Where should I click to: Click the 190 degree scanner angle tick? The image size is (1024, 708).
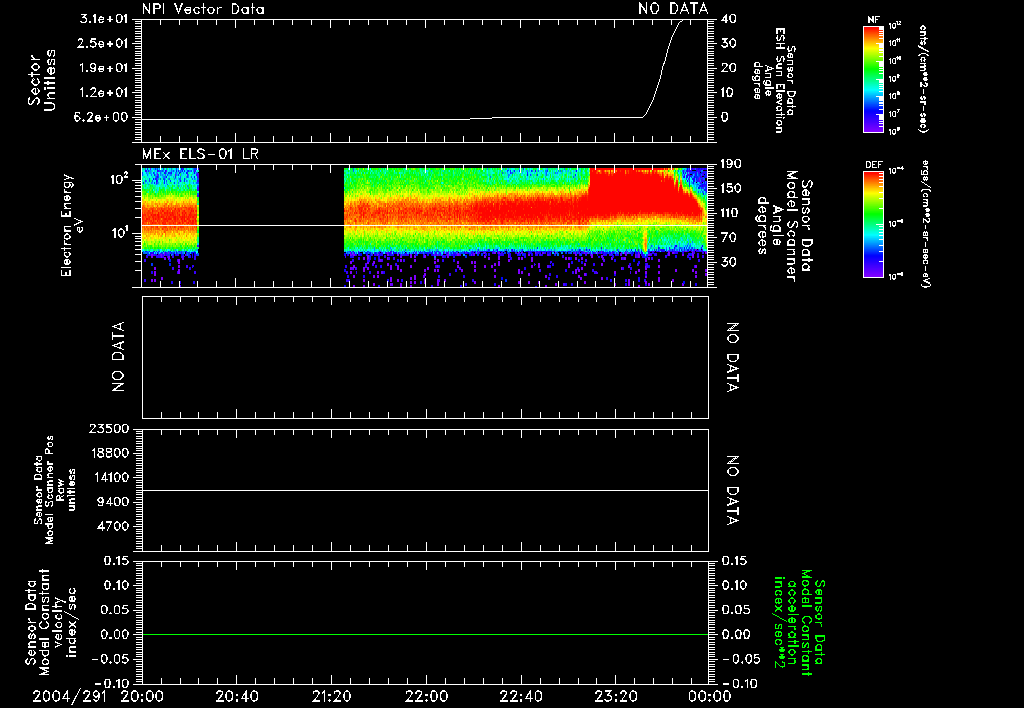pos(731,164)
